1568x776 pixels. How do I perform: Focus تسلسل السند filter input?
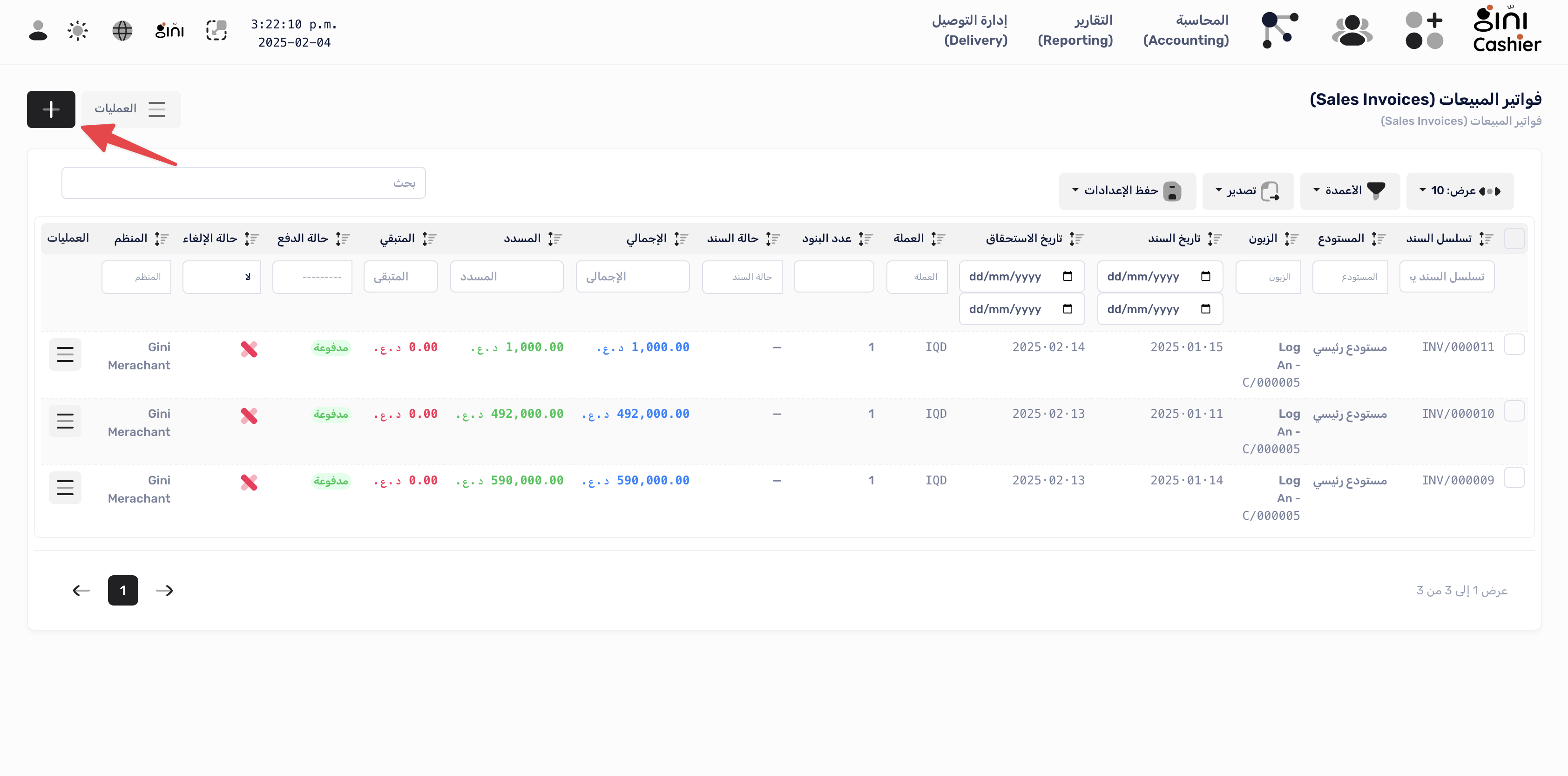tap(1446, 277)
